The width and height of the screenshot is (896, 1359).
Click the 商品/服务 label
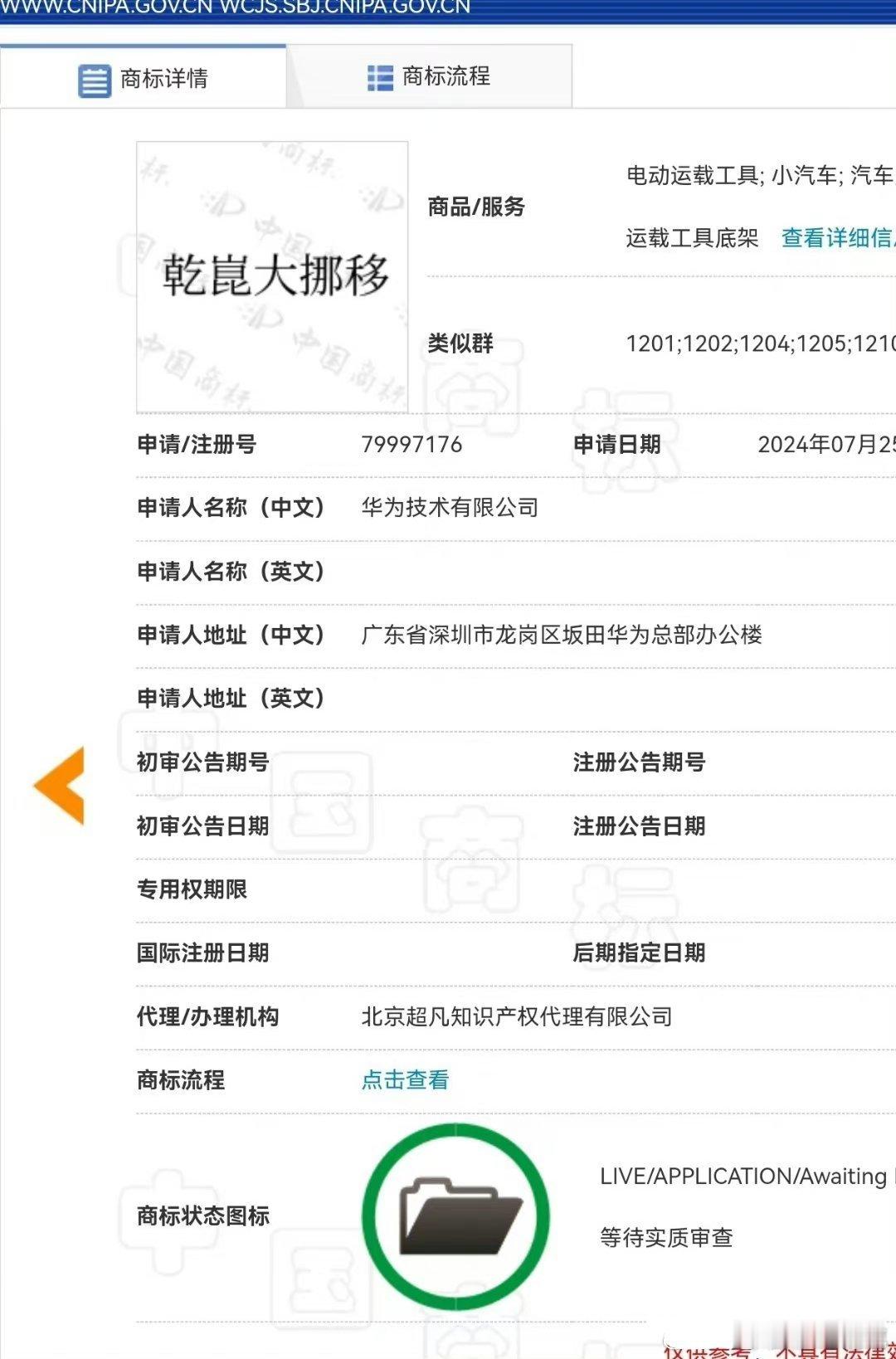tap(476, 207)
